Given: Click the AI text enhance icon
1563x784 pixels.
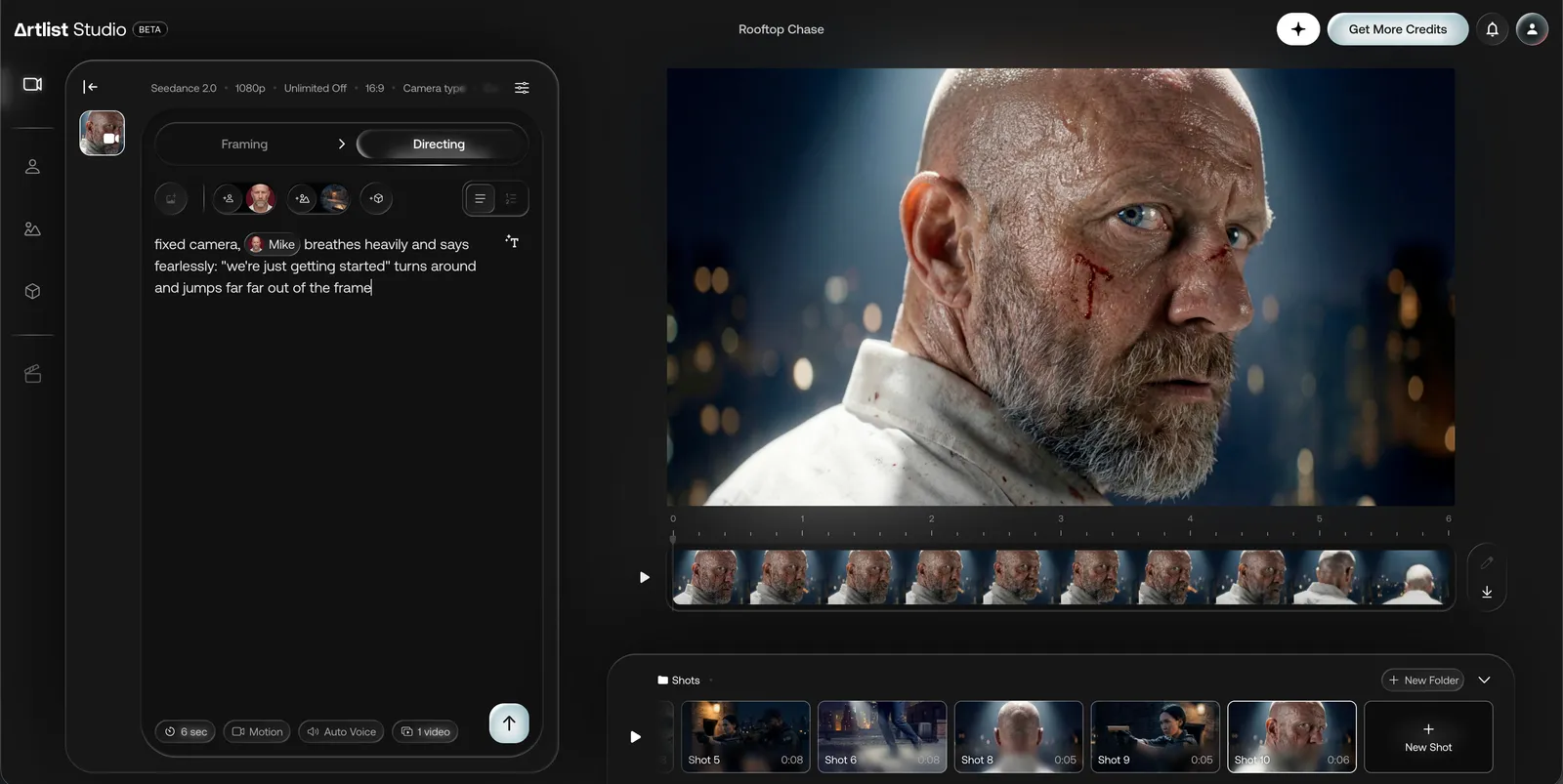Looking at the screenshot, I should click(x=512, y=241).
